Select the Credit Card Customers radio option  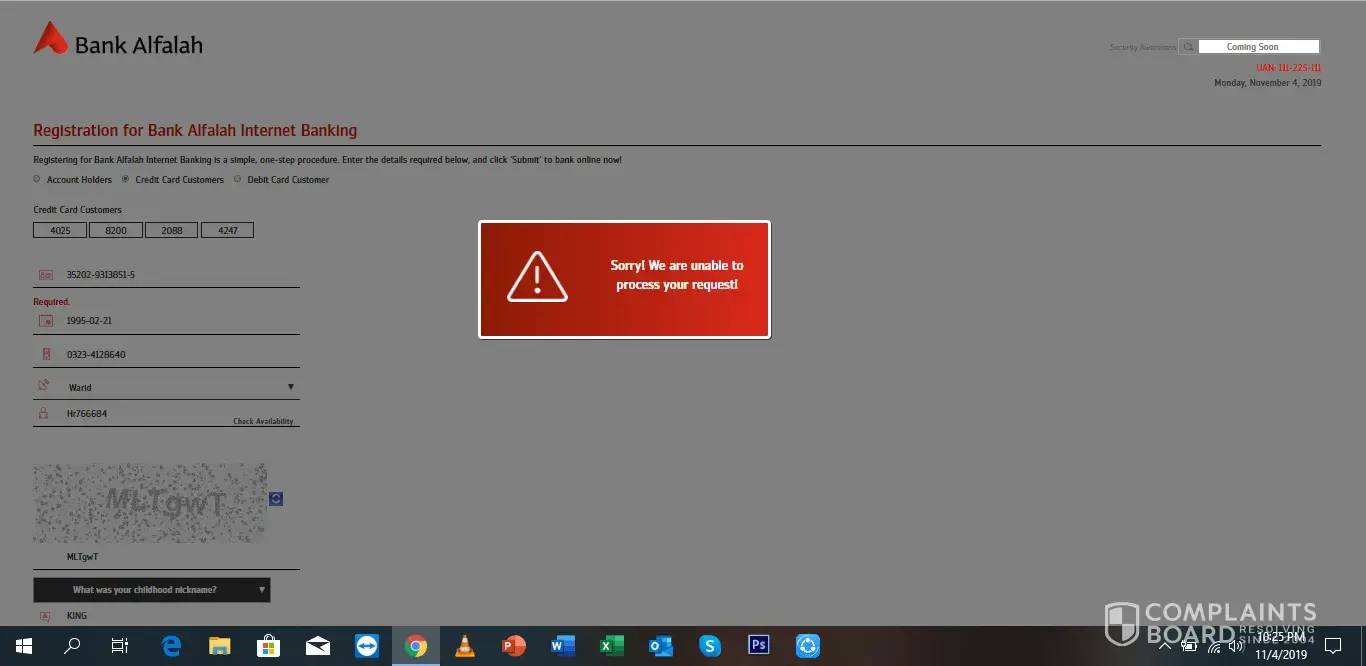(x=126, y=179)
